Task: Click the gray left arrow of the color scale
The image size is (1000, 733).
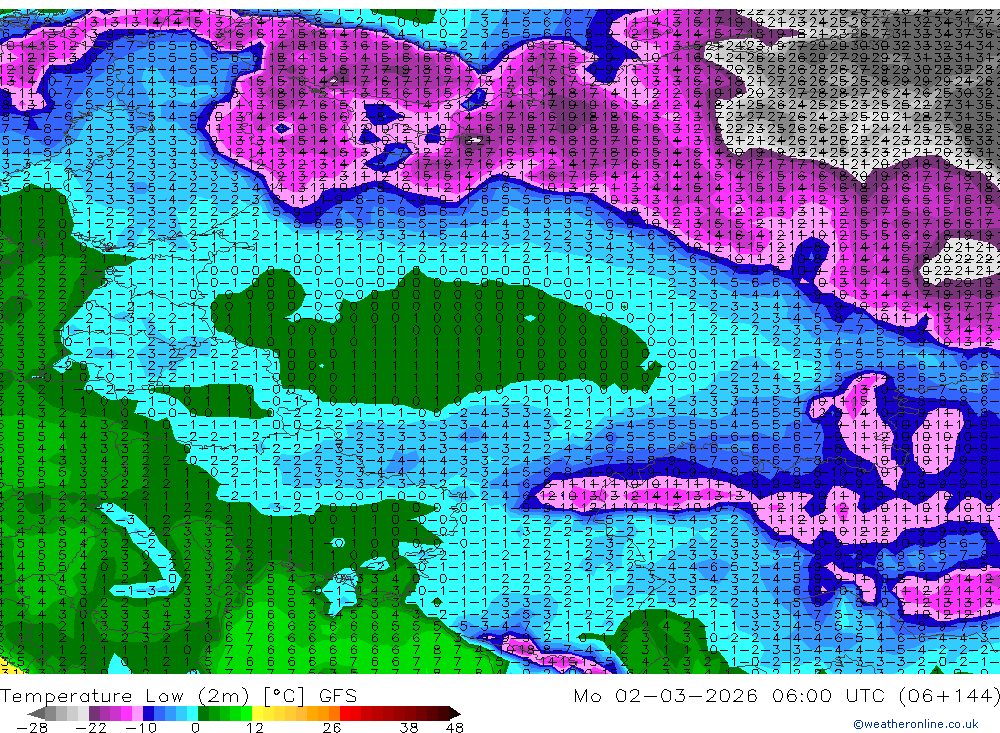Action: 37,713
